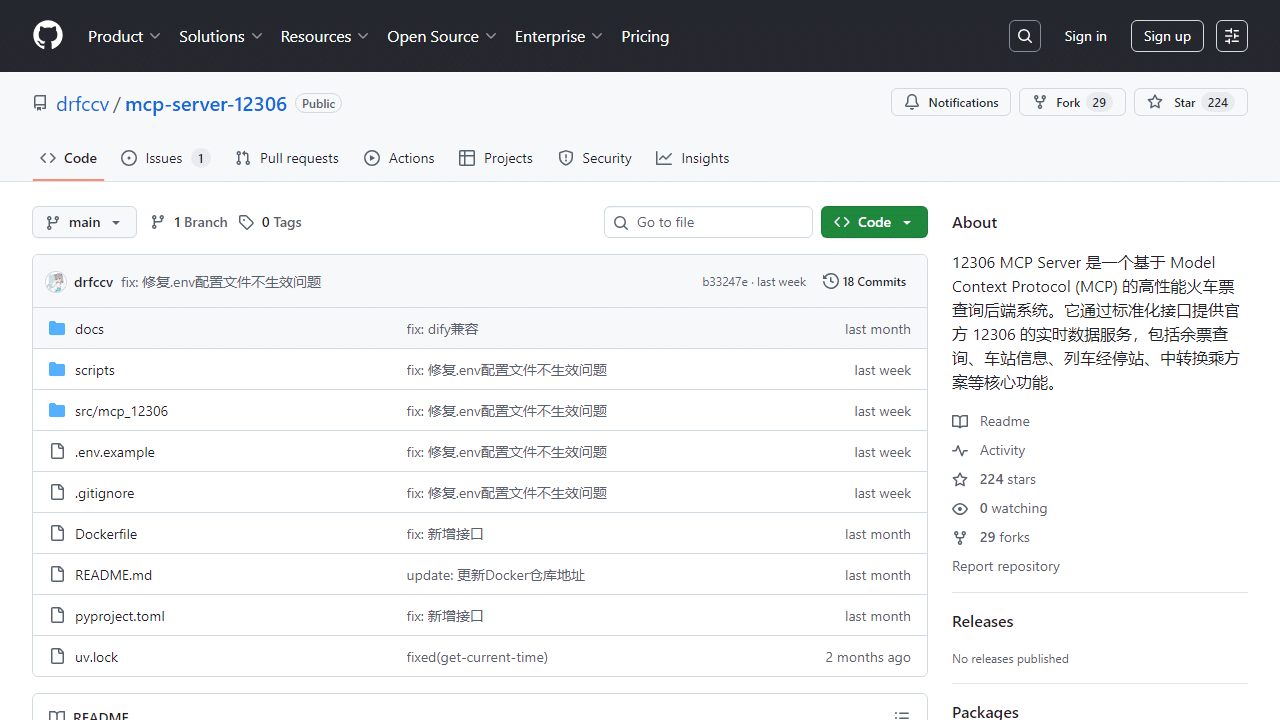Click the pulse icon beside Activity
The height and width of the screenshot is (720, 1280).
960,451
